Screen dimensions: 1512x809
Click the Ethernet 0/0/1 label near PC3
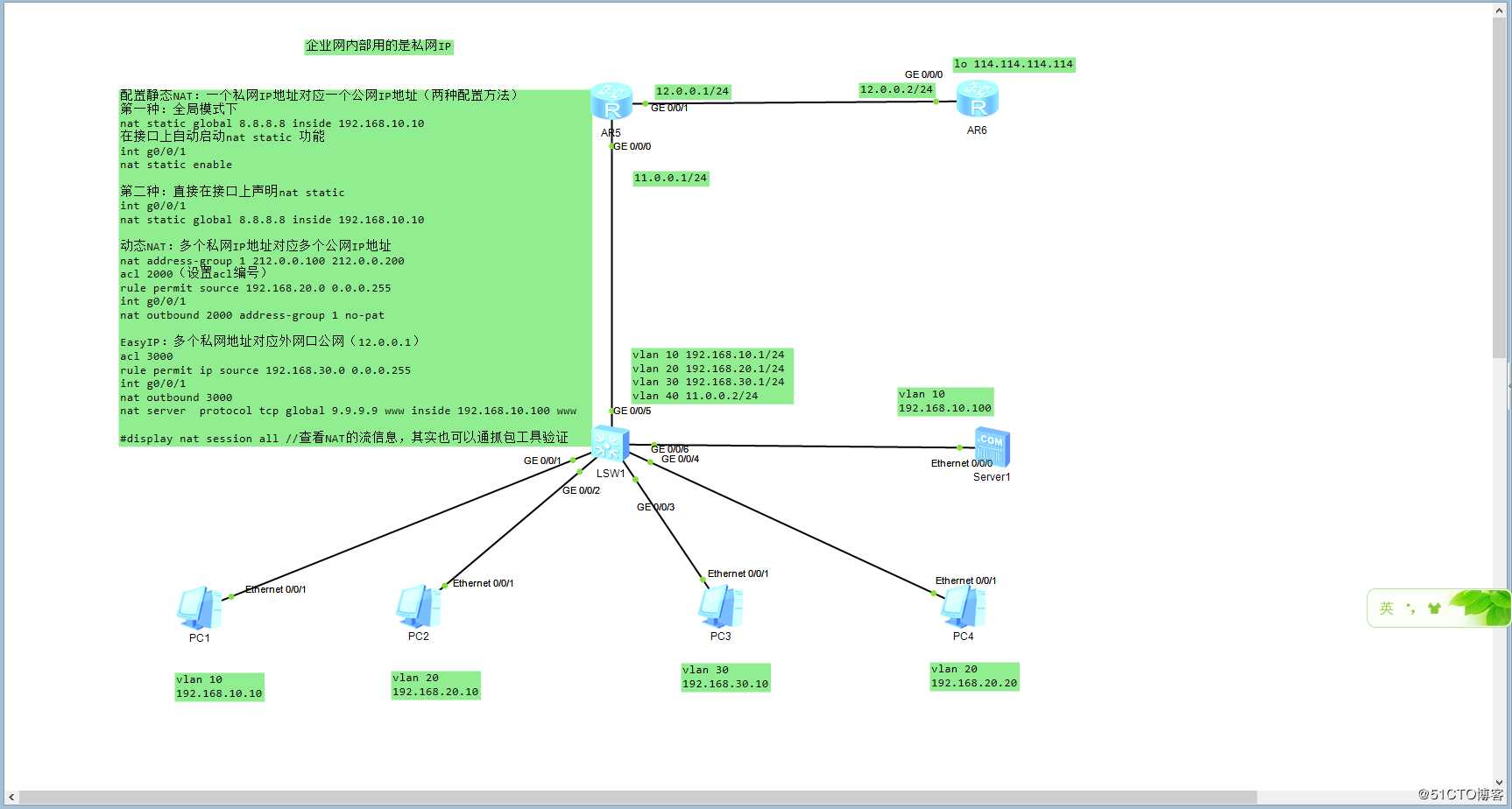pyautogui.click(x=738, y=573)
